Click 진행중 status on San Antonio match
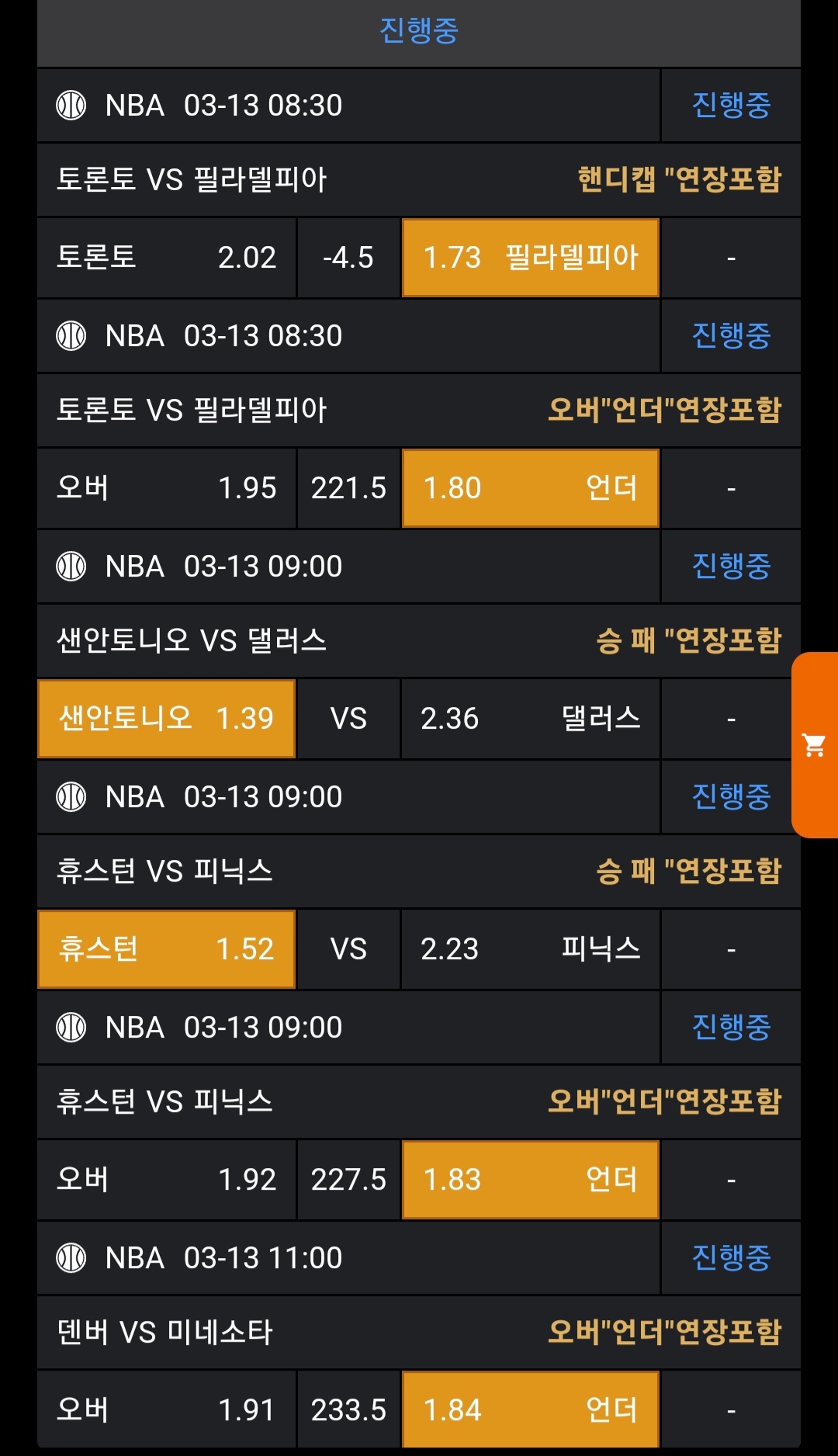838x1456 pixels. coord(731,567)
